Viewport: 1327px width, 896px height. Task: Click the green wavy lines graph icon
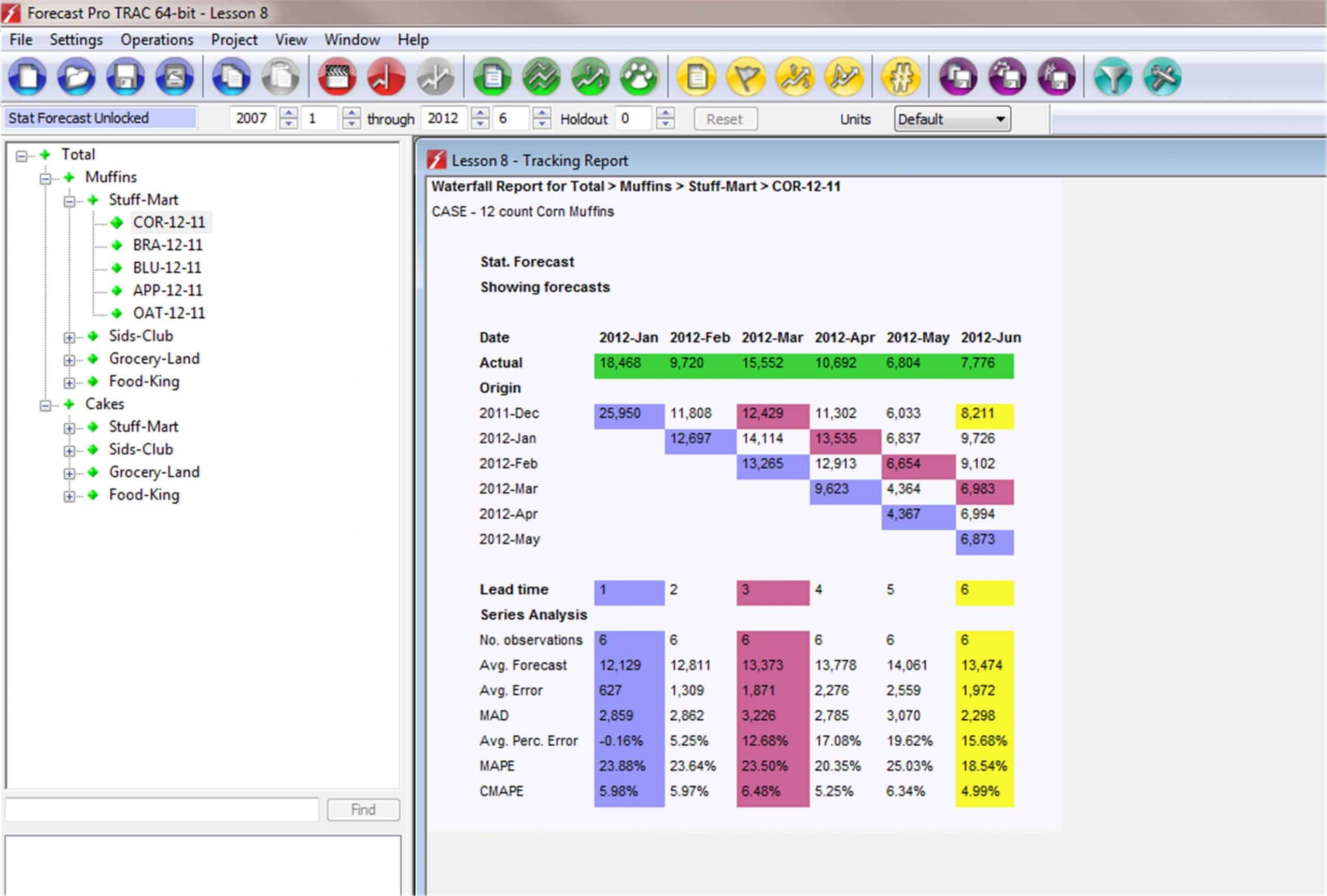pos(541,77)
